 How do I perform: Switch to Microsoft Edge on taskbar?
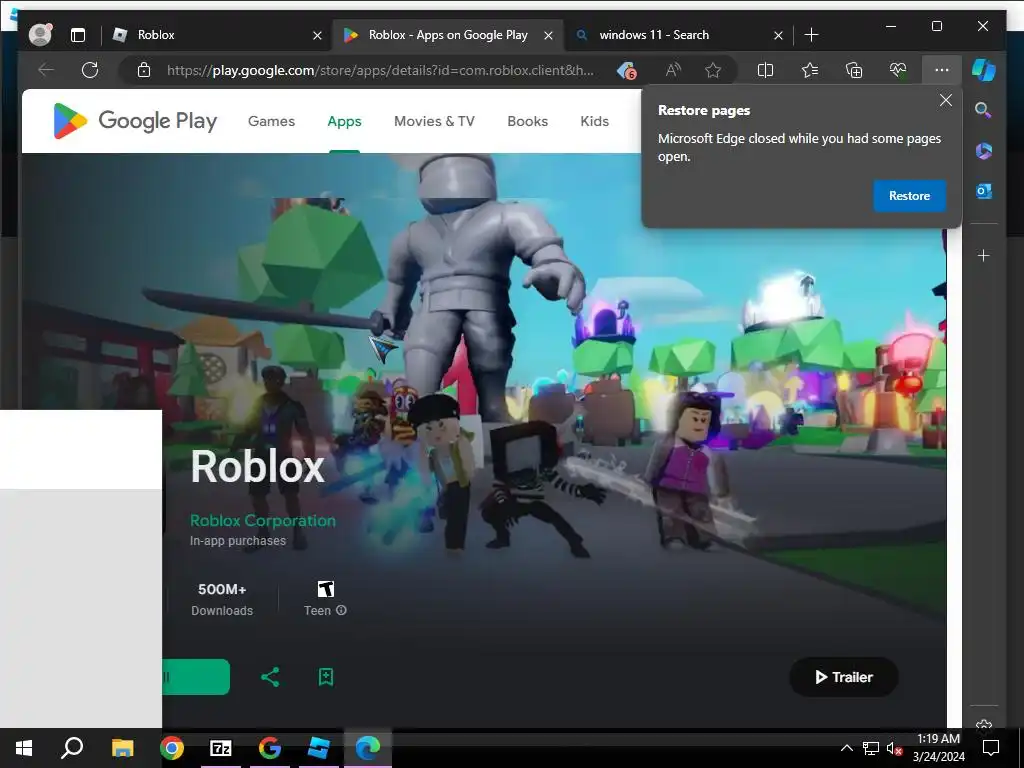[368, 748]
